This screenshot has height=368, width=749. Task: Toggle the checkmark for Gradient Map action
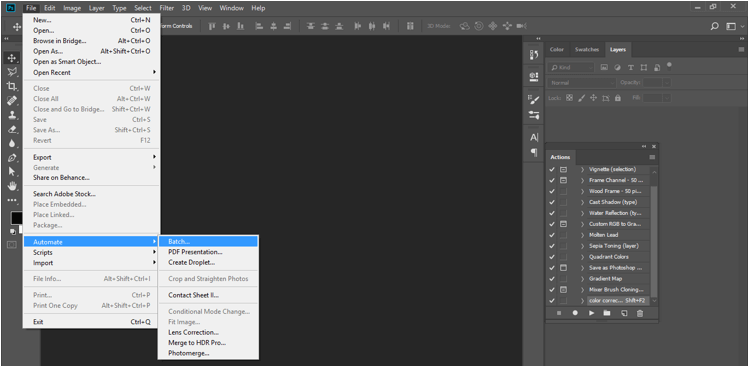tap(552, 279)
